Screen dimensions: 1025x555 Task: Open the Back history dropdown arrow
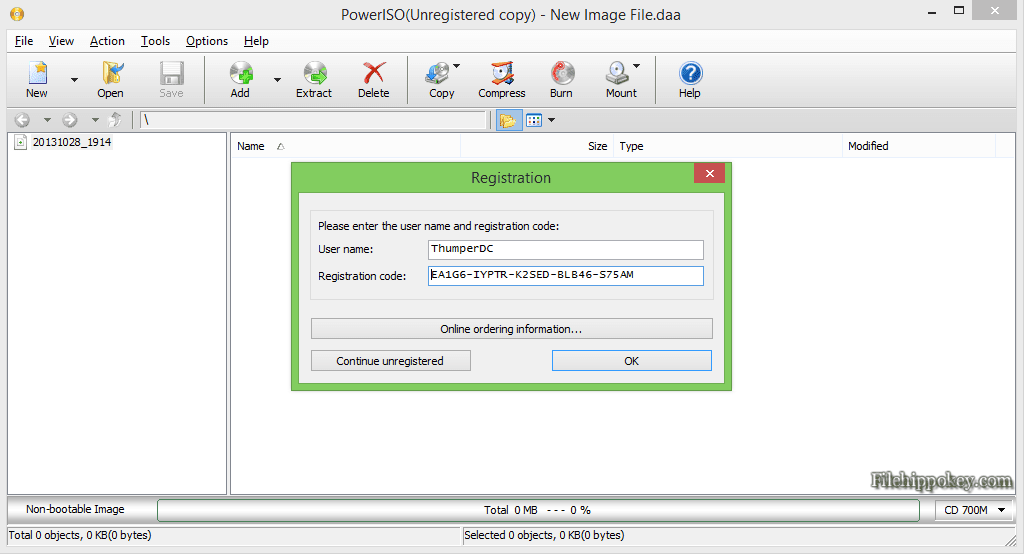[x=47, y=120]
